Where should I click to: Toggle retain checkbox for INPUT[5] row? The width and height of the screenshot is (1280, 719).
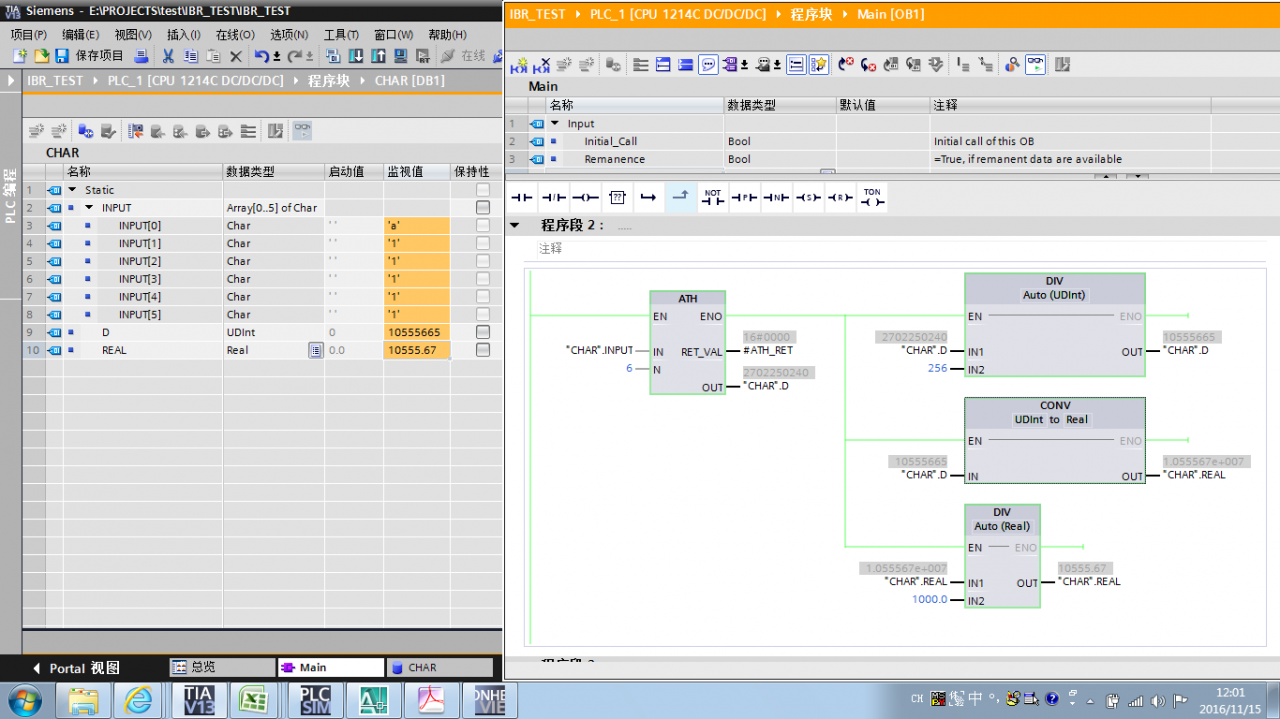pos(483,314)
